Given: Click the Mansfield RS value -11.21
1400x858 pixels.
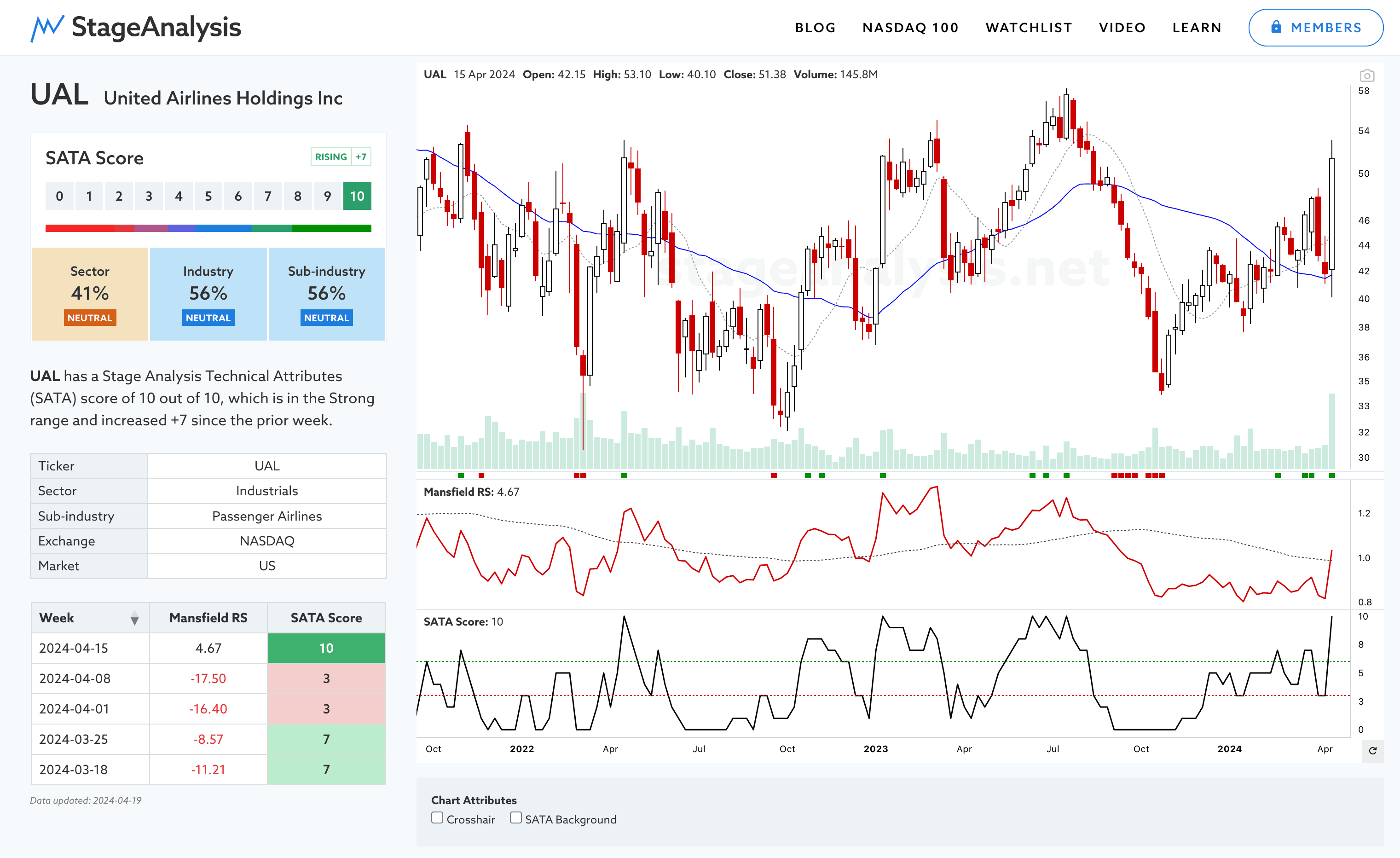Looking at the screenshot, I should tap(208, 770).
